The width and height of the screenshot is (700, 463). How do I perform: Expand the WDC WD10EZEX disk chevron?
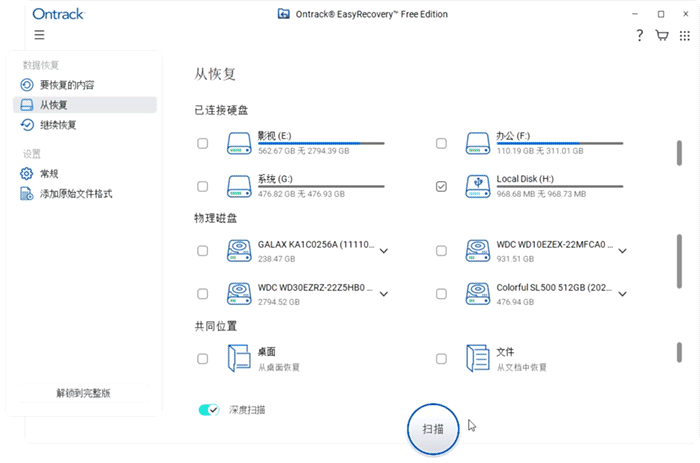coord(622,251)
